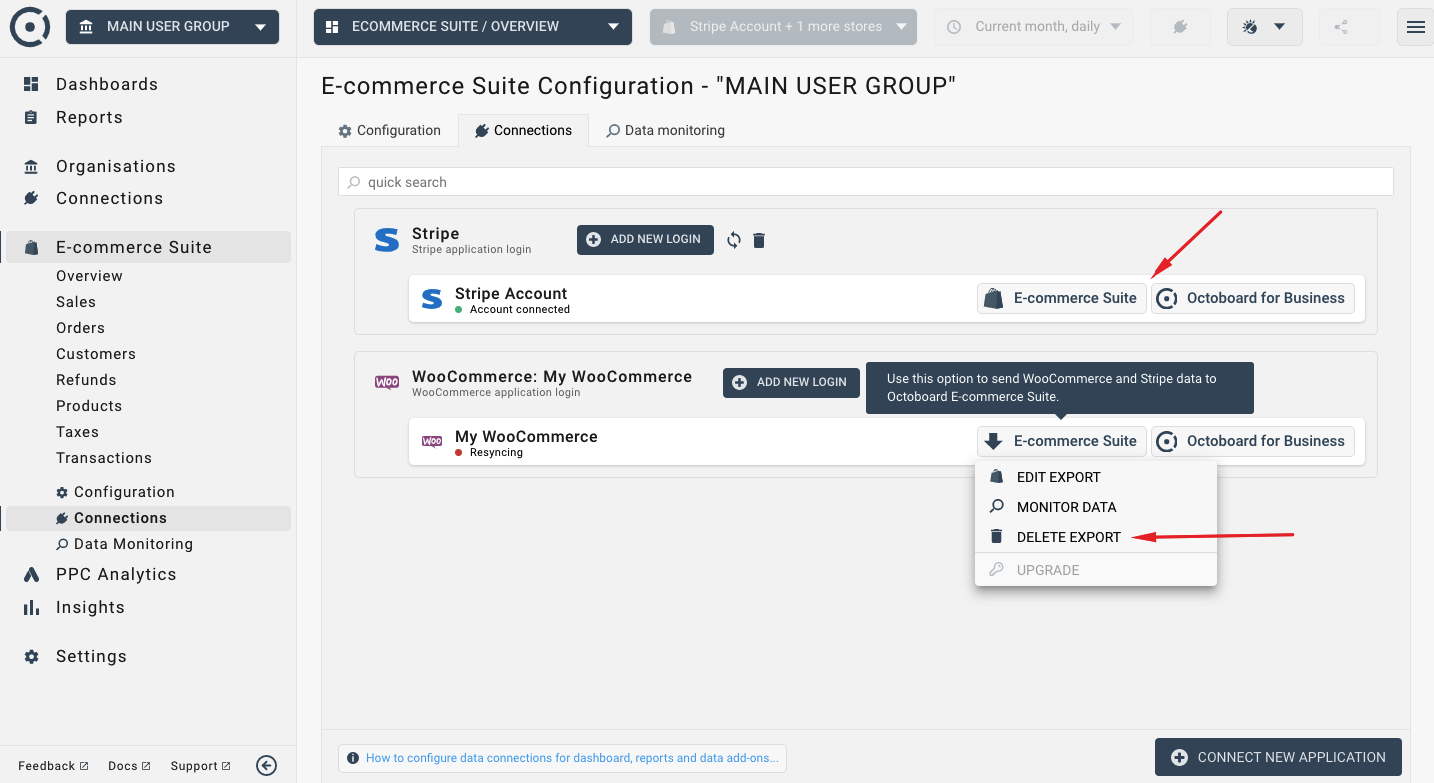
Task: Click the Stripe logo in the Stripe header
Action: point(386,240)
